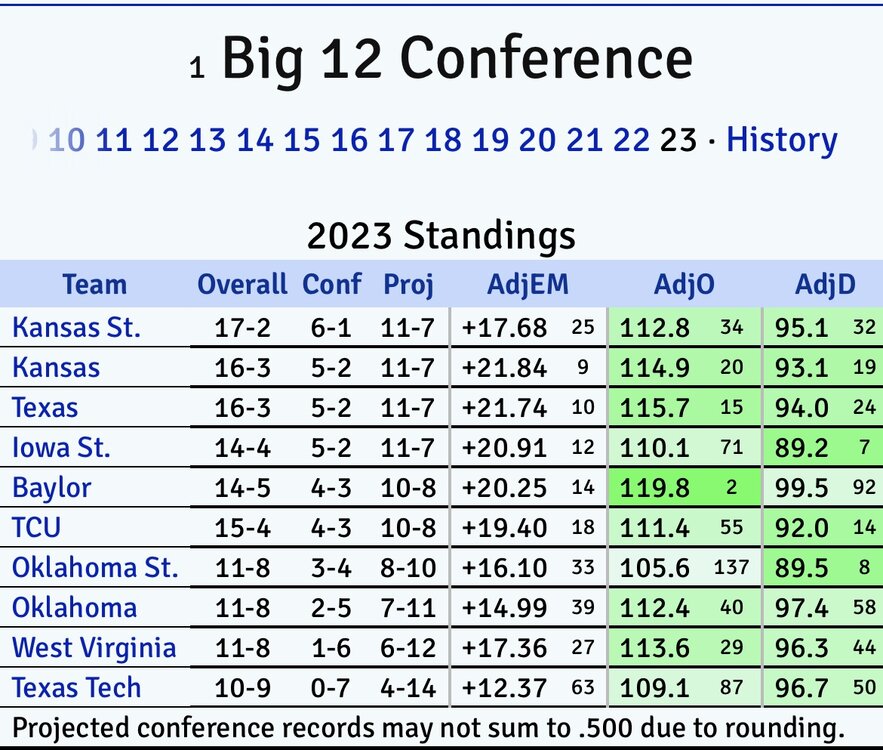The width and height of the screenshot is (883, 750).
Task: Open the Texas Tech team link
Action: coord(76,687)
